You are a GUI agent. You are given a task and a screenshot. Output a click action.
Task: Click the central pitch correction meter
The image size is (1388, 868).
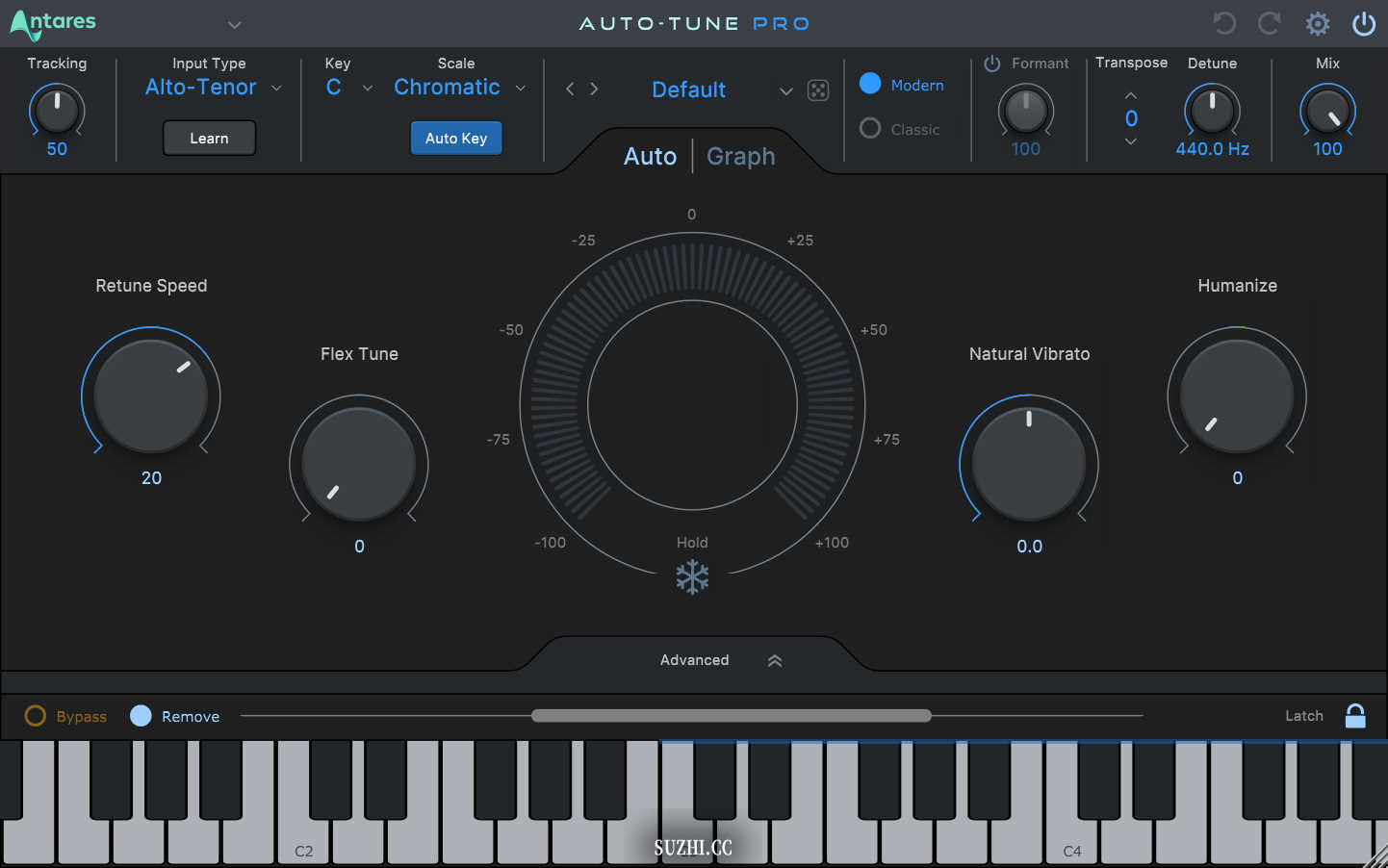pos(692,405)
